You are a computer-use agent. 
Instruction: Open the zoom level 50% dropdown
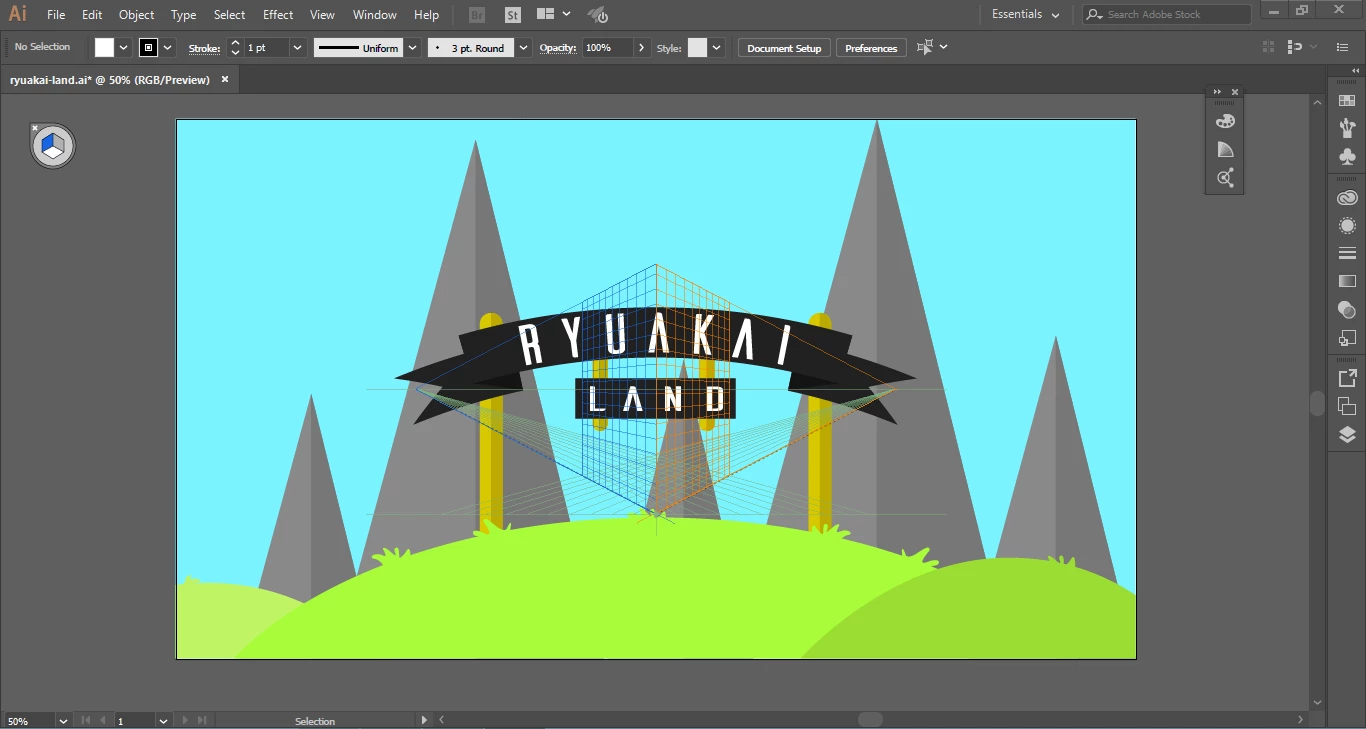tap(64, 720)
